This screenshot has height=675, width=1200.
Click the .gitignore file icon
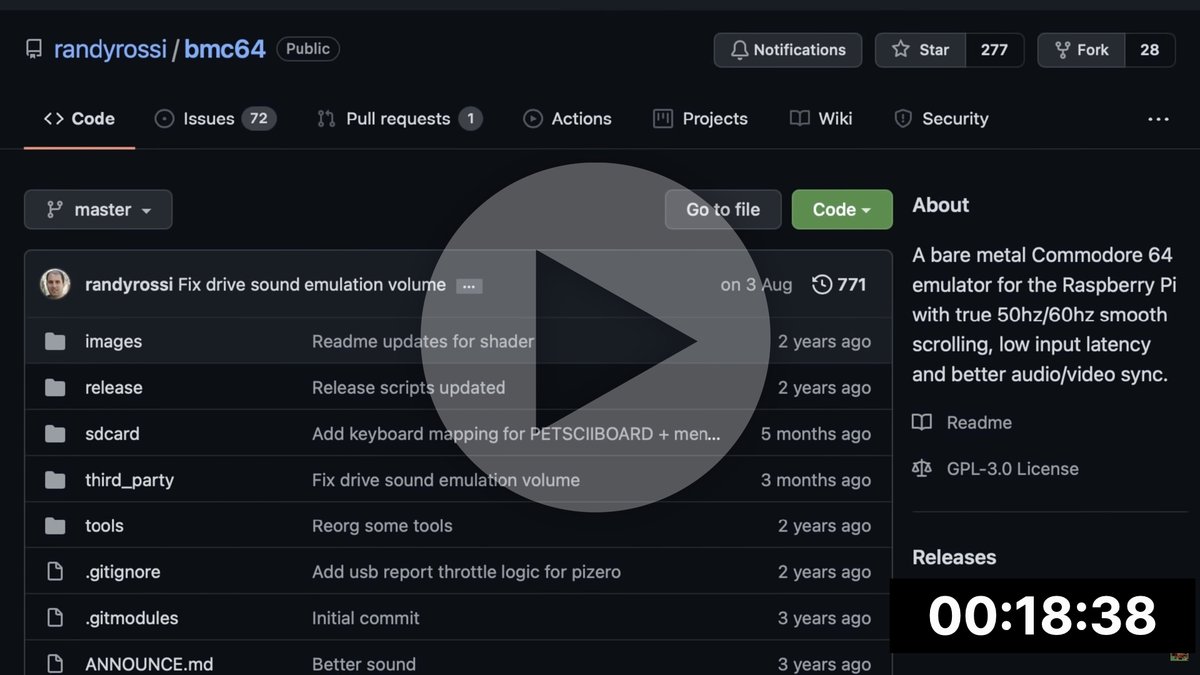point(55,572)
